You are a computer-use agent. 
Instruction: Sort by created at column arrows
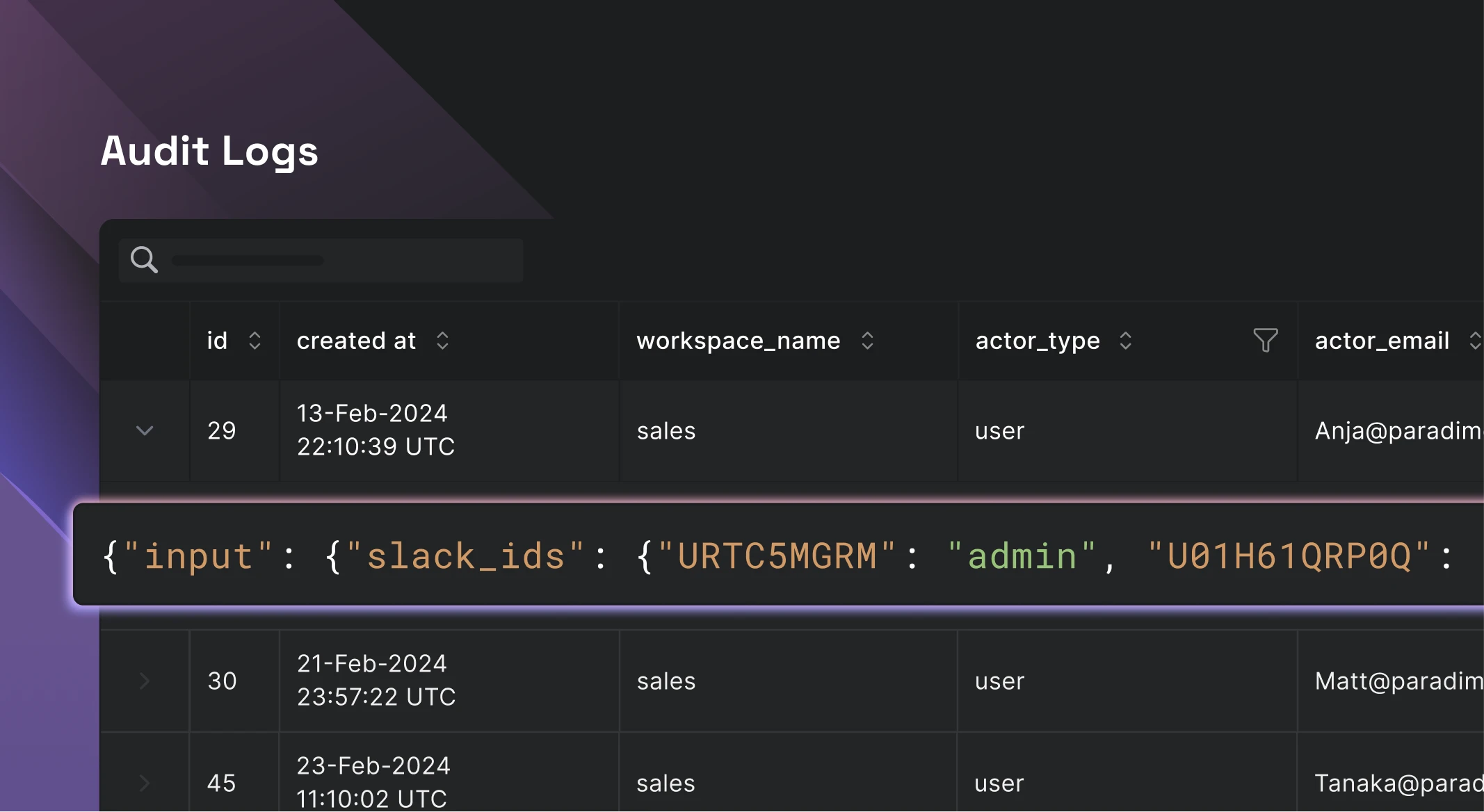pos(442,341)
